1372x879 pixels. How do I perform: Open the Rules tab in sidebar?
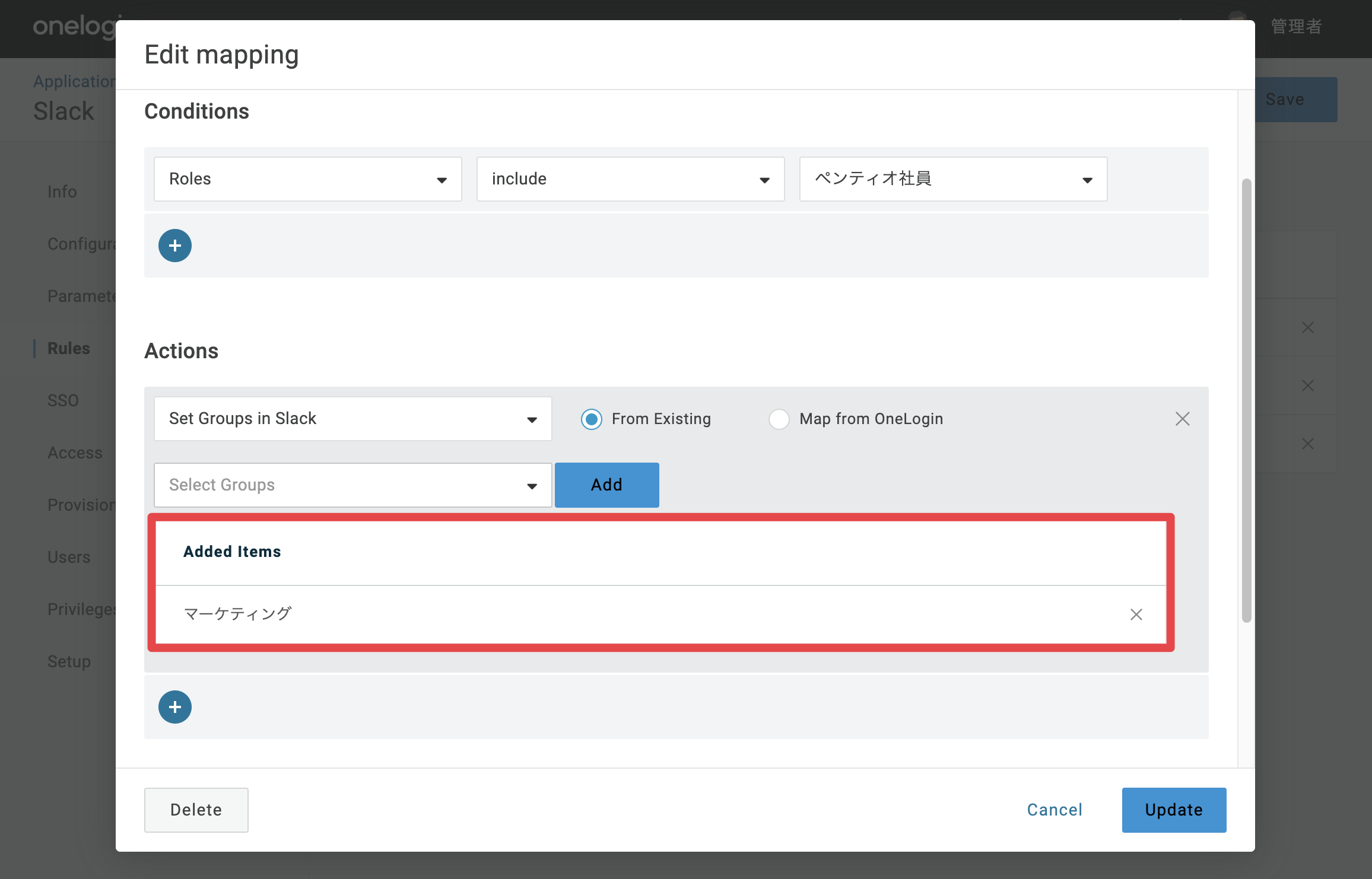(69, 348)
